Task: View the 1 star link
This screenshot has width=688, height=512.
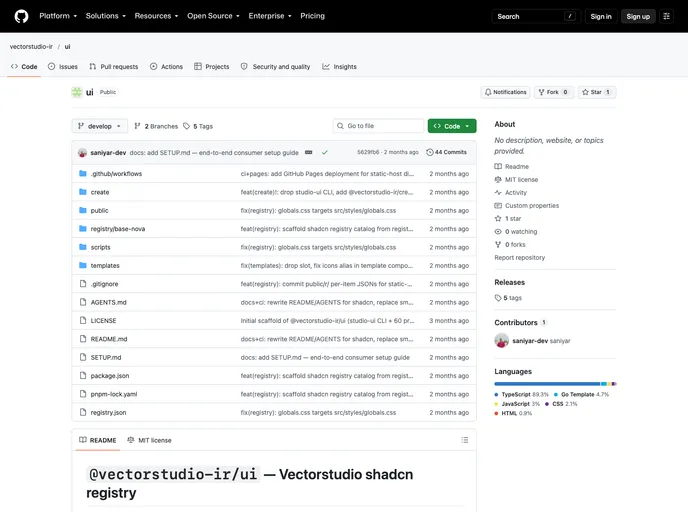Action: click(508, 218)
